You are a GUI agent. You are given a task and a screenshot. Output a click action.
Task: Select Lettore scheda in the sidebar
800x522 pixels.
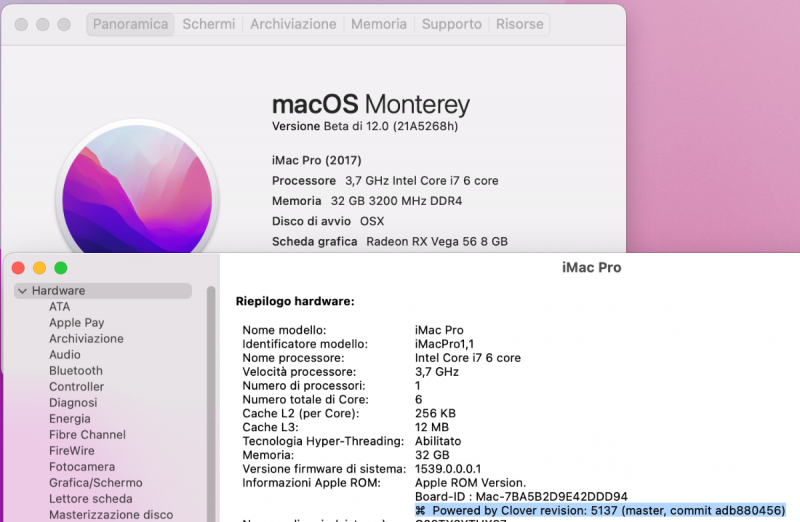tap(91, 499)
